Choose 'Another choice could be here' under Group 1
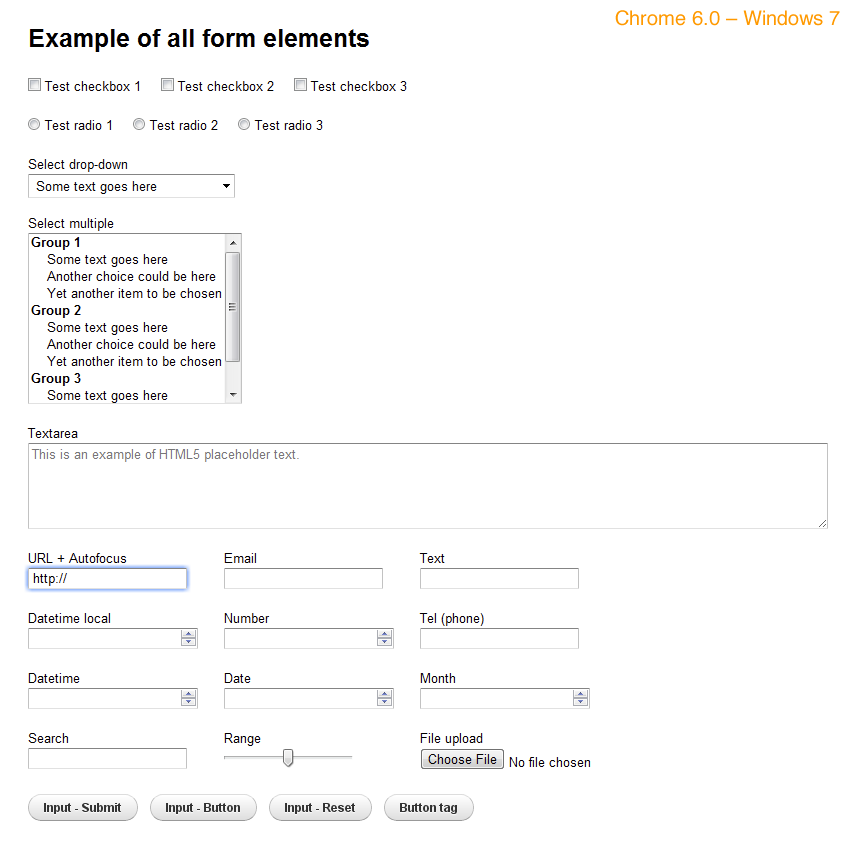The height and width of the screenshot is (850, 850). tap(131, 277)
